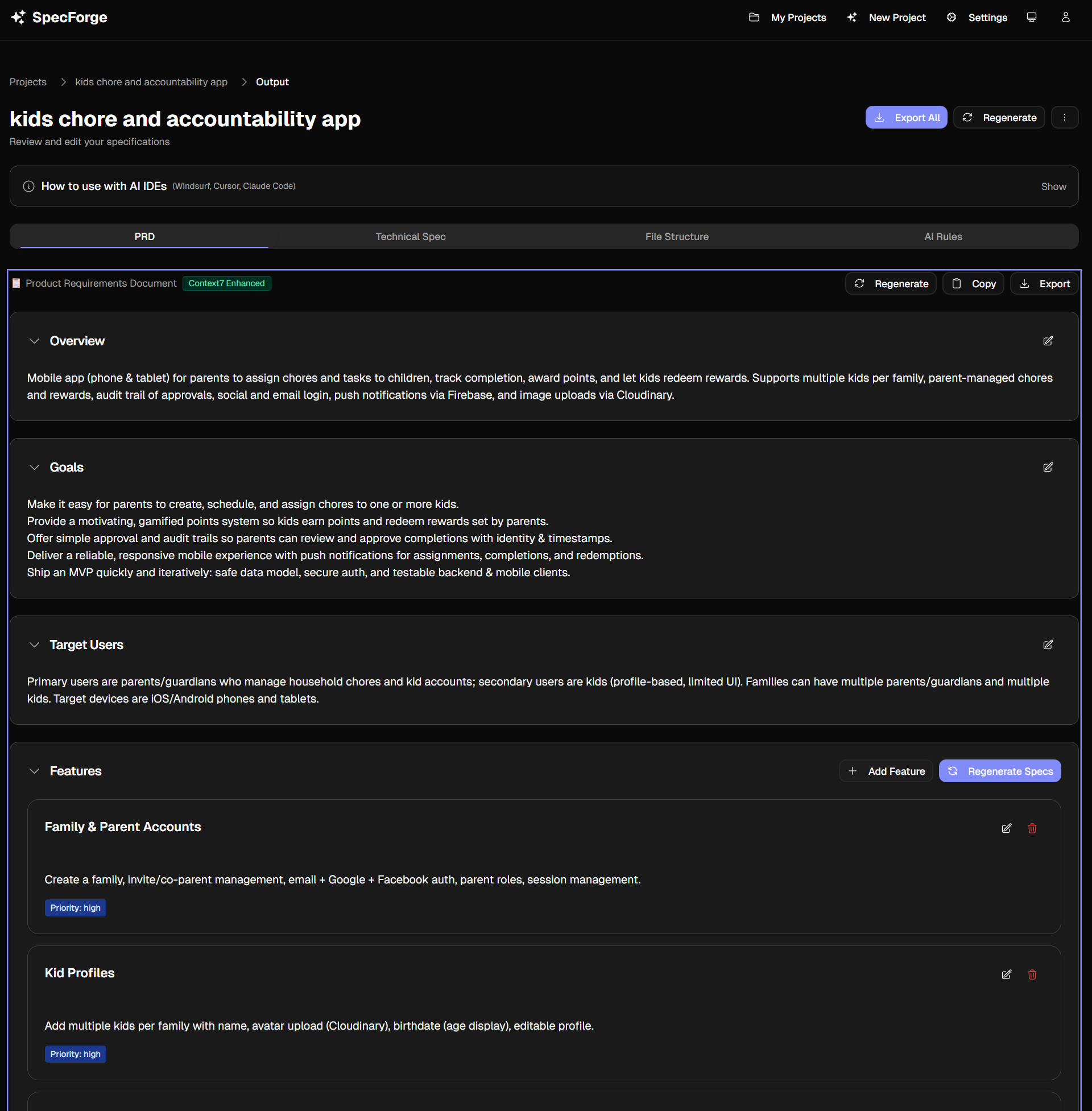Click the Export All button
The width and height of the screenshot is (1092, 1111).
coord(906,117)
